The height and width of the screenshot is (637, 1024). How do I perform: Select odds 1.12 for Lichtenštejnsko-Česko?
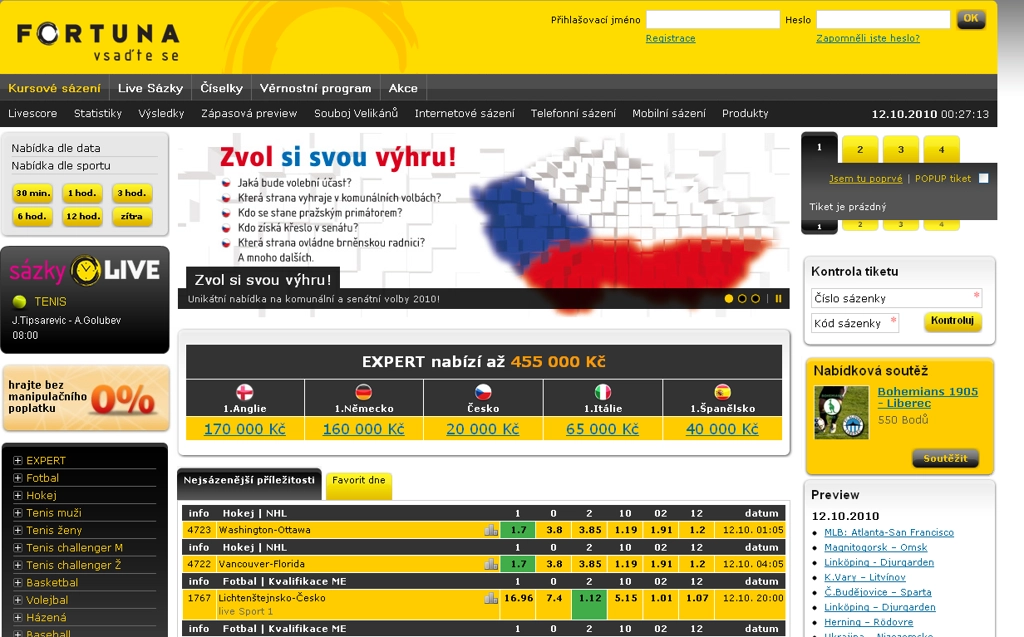[590, 604]
